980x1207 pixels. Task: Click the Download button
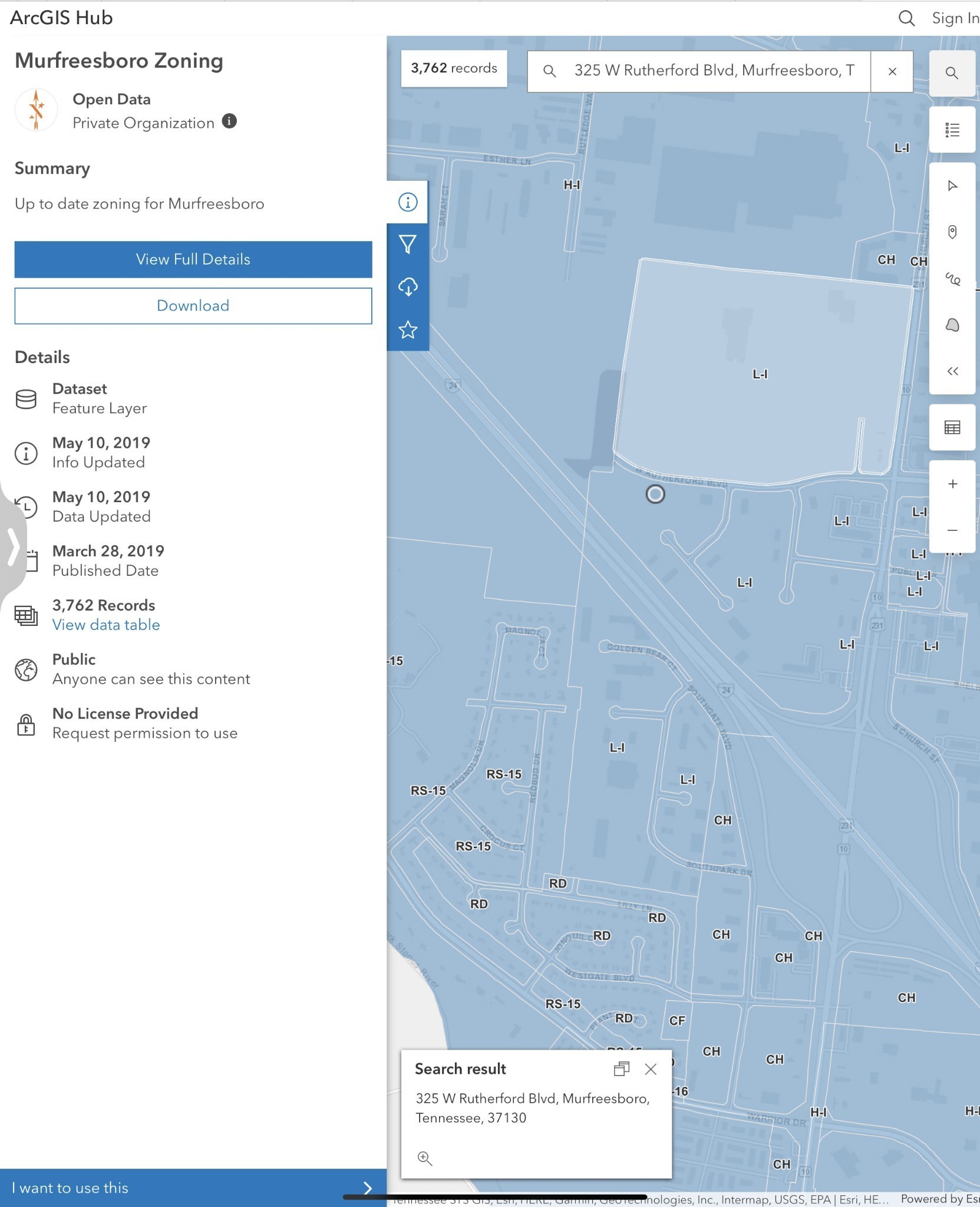click(x=193, y=306)
